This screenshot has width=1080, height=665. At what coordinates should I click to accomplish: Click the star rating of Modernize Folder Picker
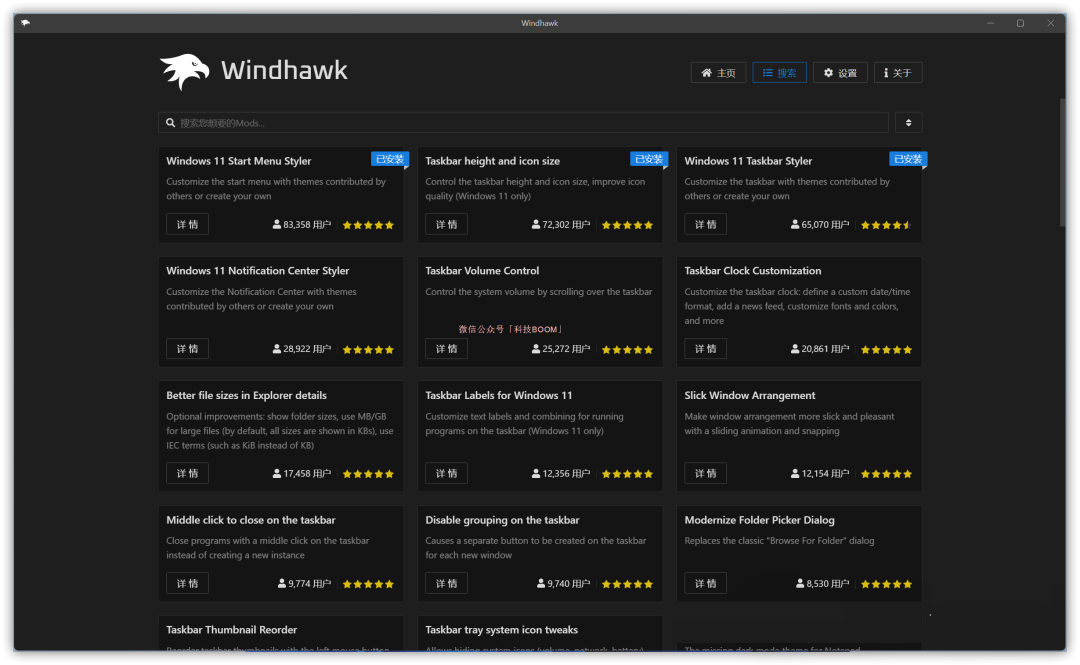(x=886, y=584)
